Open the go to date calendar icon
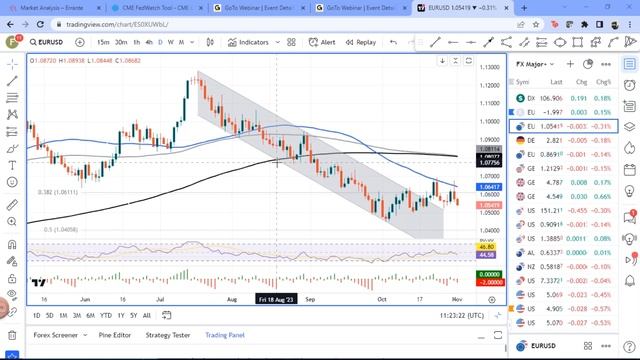The height and width of the screenshot is (360, 640). pos(167,315)
